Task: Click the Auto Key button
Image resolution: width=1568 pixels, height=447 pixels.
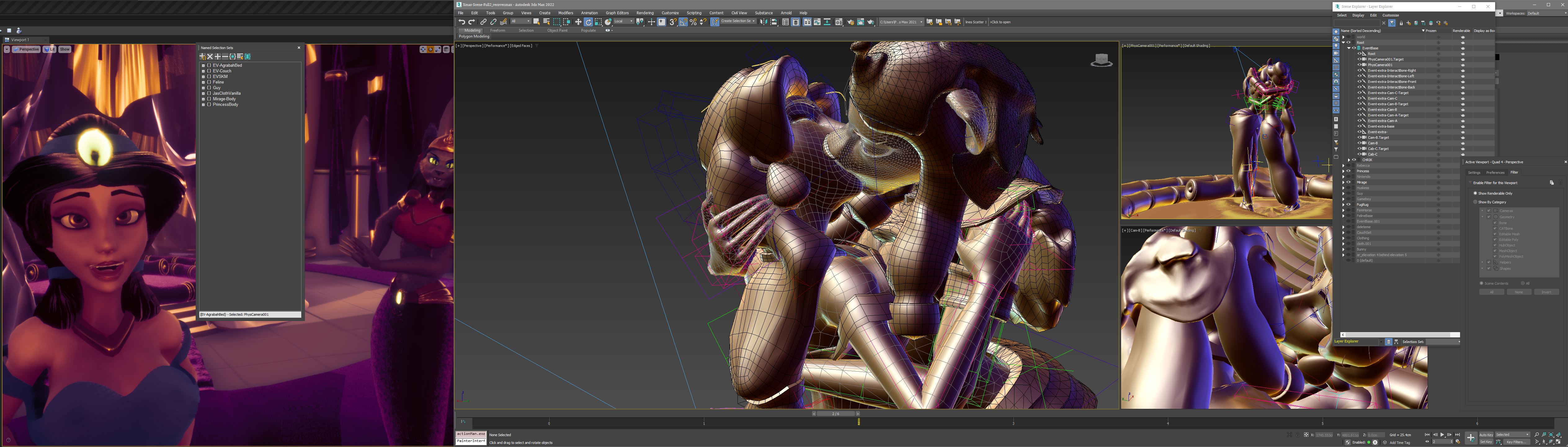Action: click(x=1486, y=435)
